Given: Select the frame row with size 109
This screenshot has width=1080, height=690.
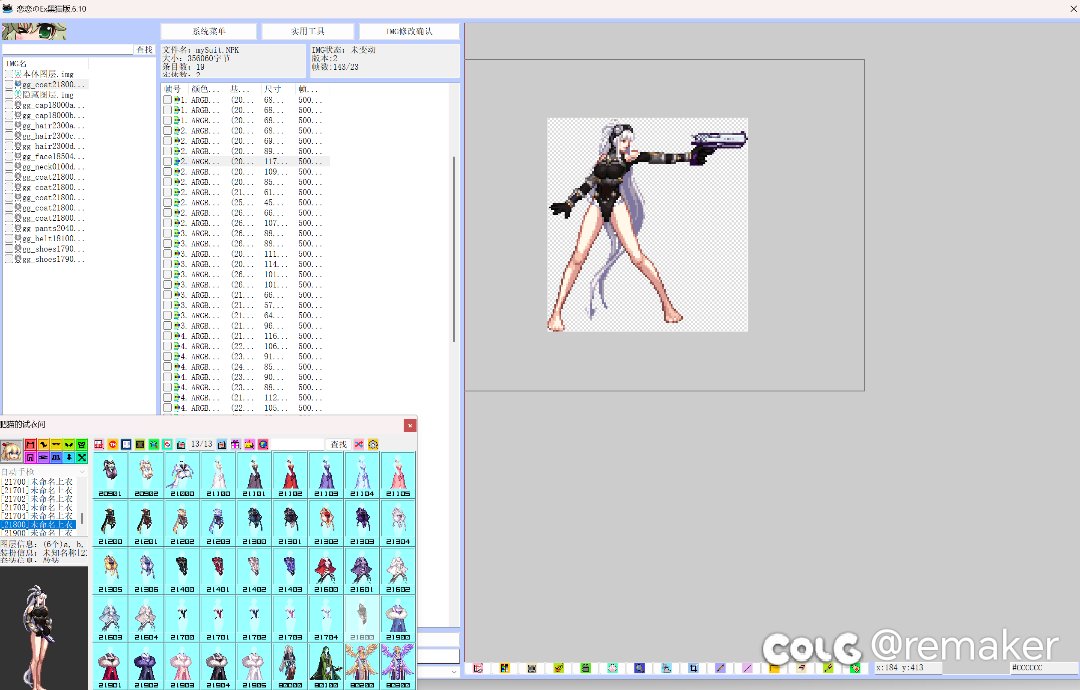Looking at the screenshot, I should click(x=246, y=171).
